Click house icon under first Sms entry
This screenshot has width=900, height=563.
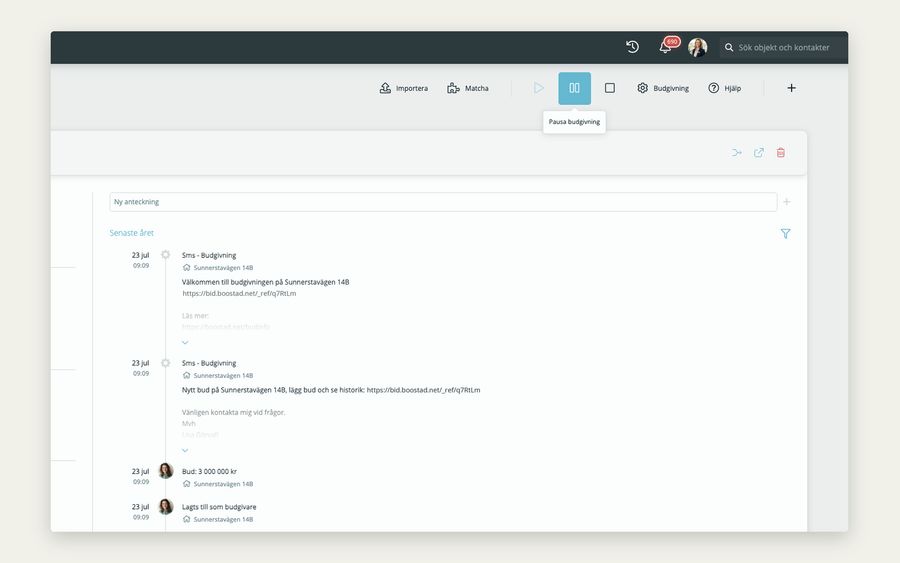186,267
